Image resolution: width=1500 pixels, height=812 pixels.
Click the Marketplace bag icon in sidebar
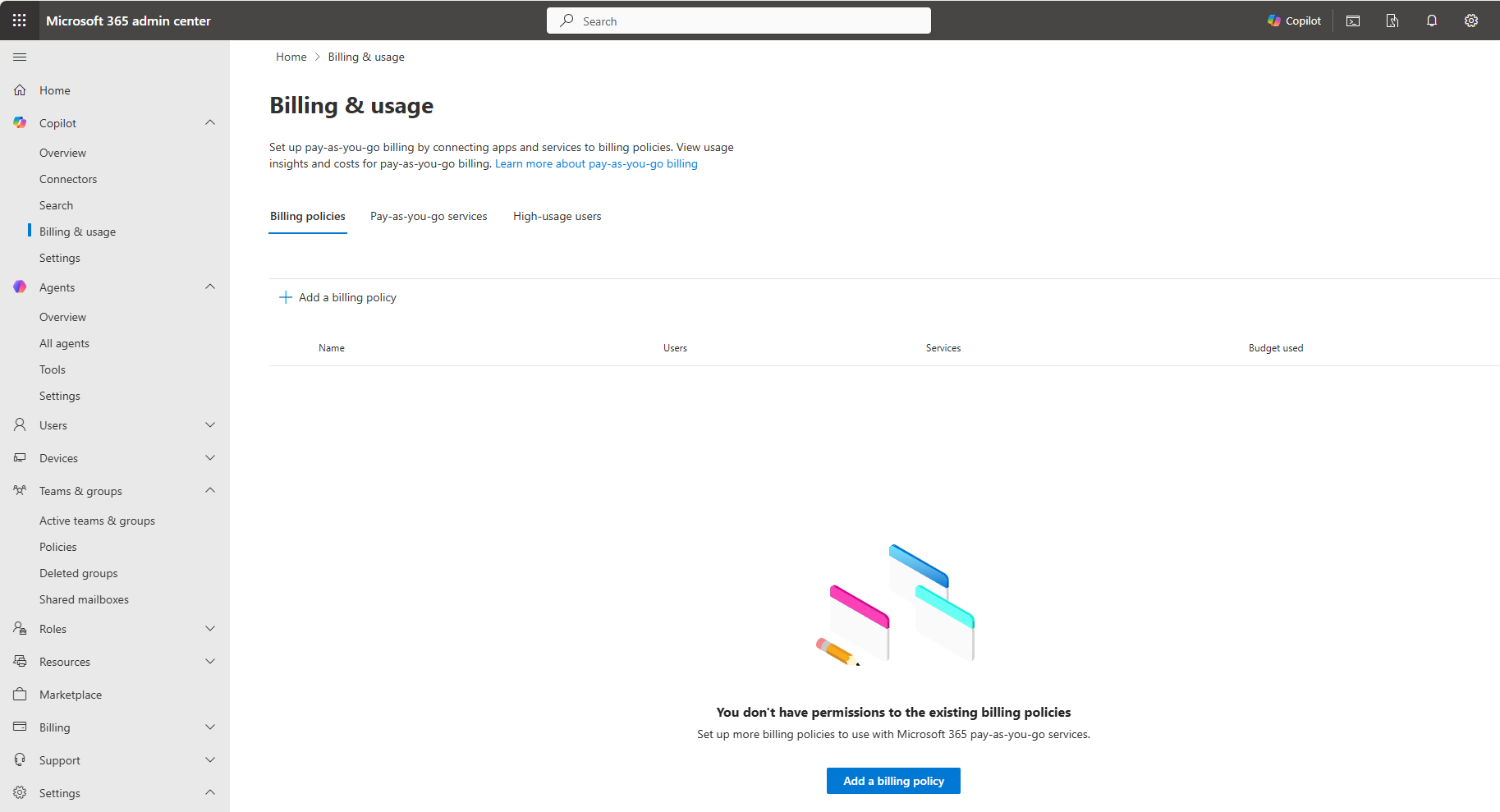pos(20,695)
